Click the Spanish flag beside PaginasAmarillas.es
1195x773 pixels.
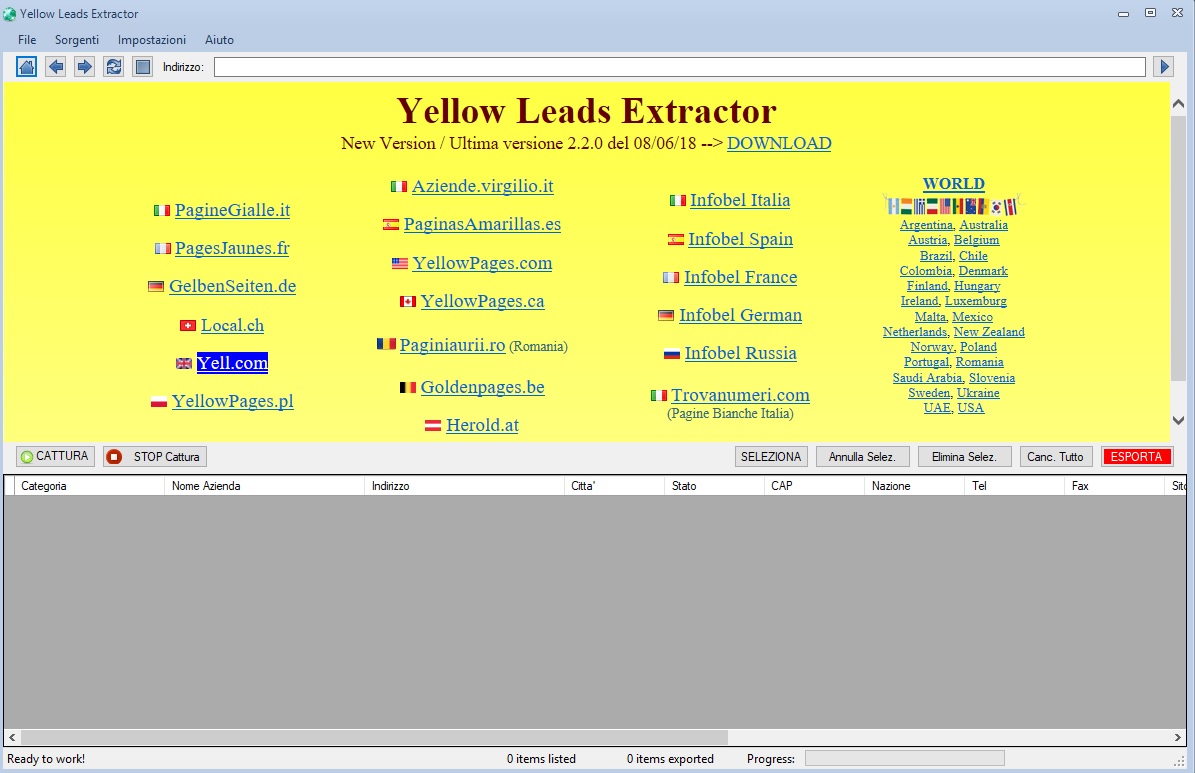[391, 224]
